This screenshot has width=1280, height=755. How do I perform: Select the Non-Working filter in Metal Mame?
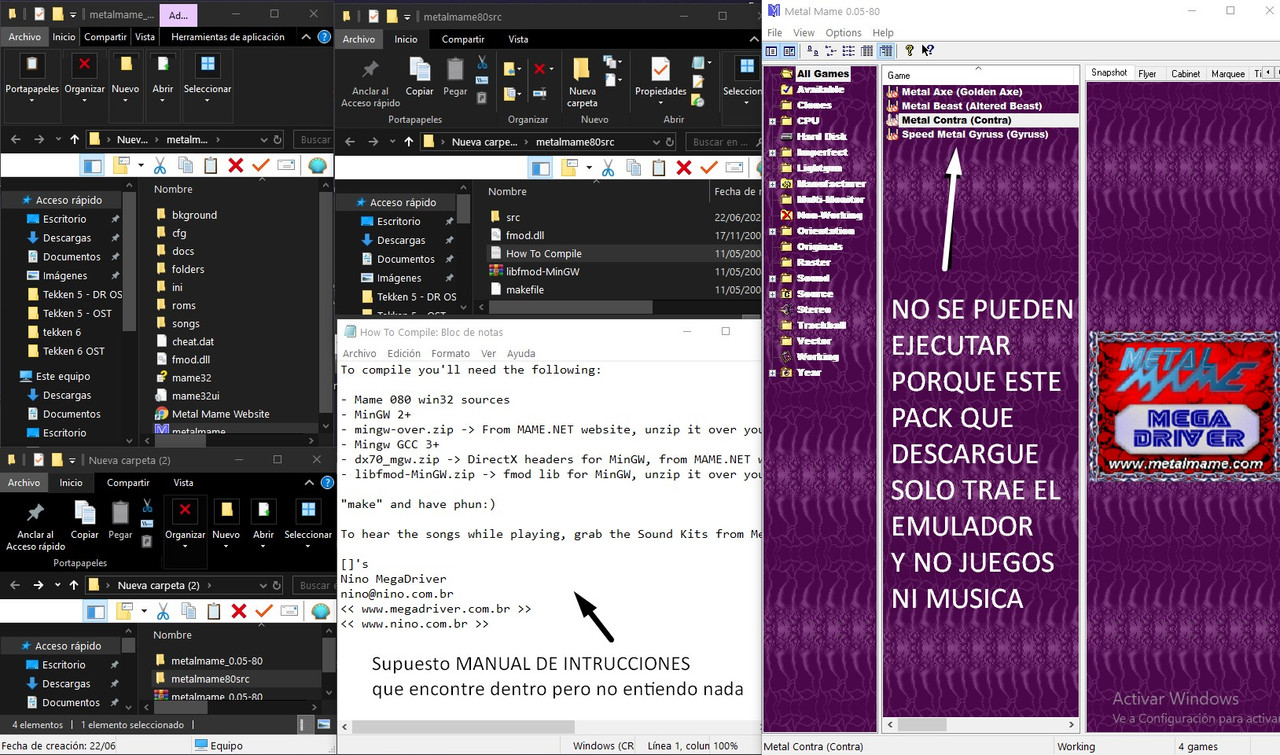pos(829,214)
